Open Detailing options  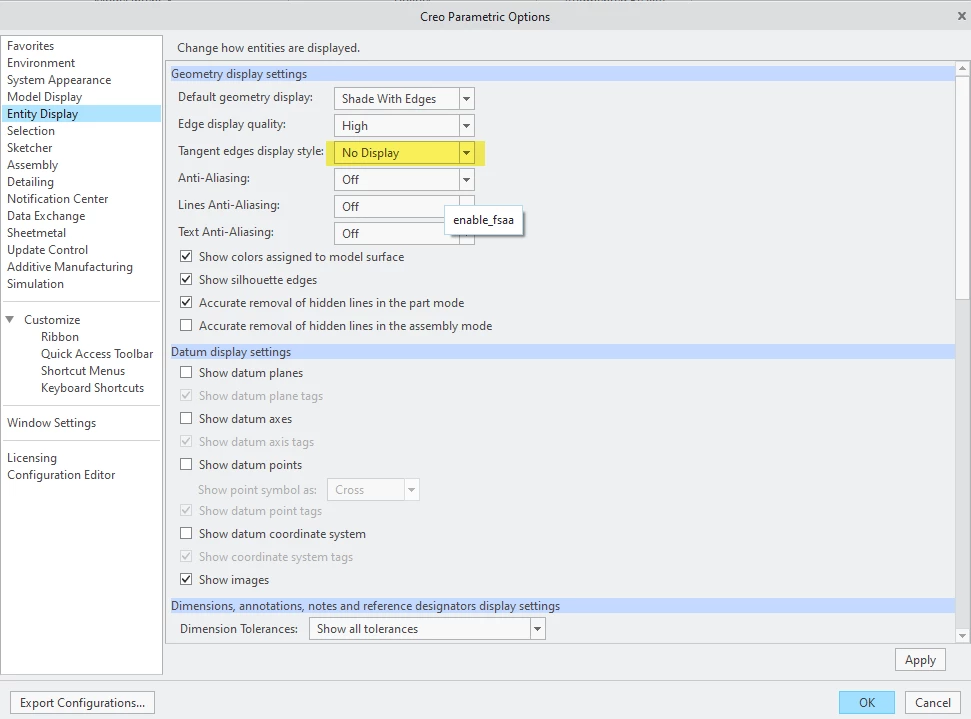point(30,182)
